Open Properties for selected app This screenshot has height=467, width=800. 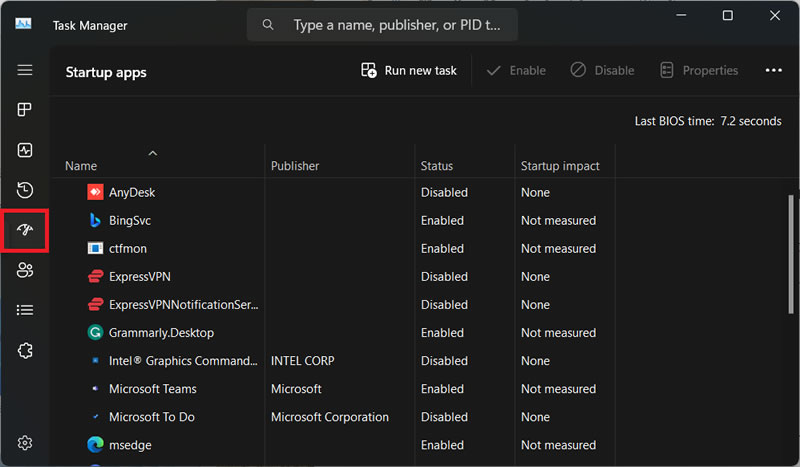[699, 70]
